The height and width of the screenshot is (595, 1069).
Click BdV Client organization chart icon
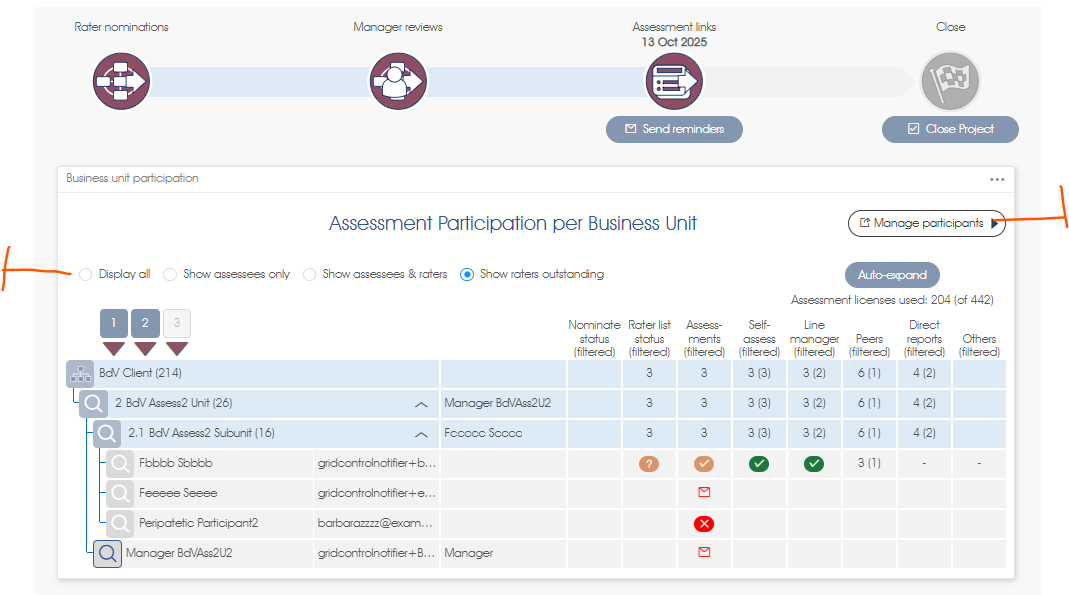coord(80,373)
